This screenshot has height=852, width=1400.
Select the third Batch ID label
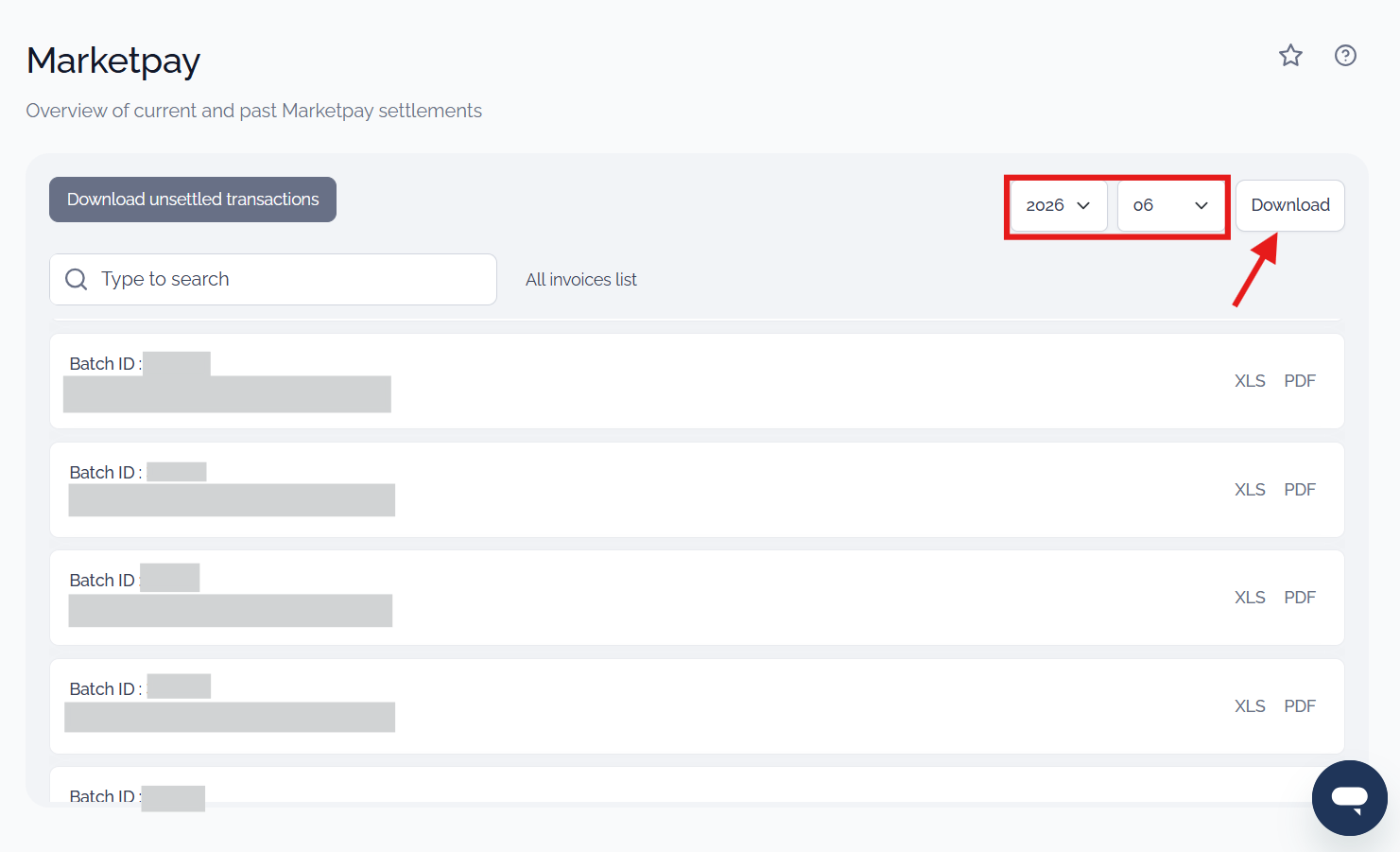(105, 581)
